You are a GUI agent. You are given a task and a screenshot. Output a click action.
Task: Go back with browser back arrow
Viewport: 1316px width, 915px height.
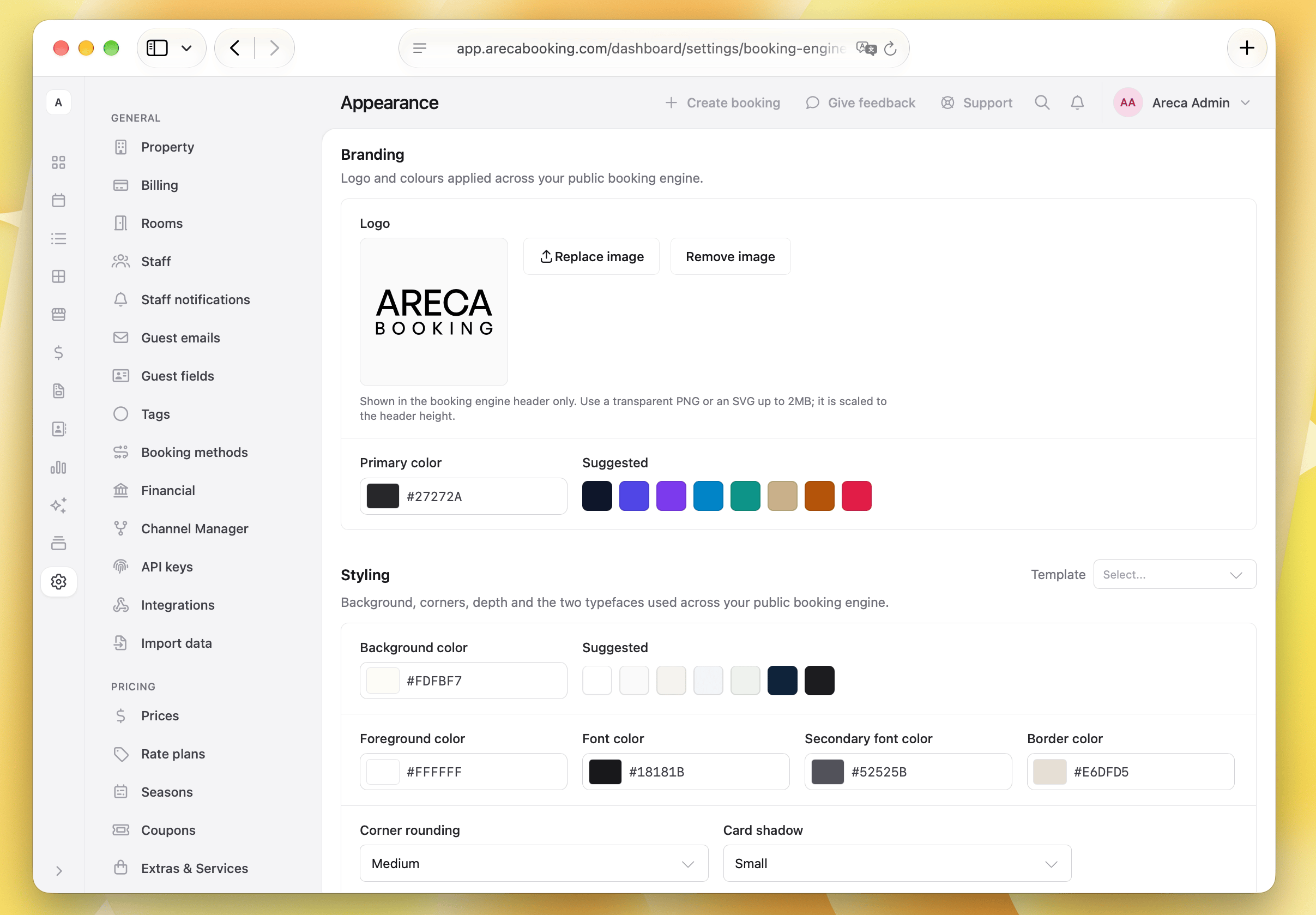tap(234, 48)
